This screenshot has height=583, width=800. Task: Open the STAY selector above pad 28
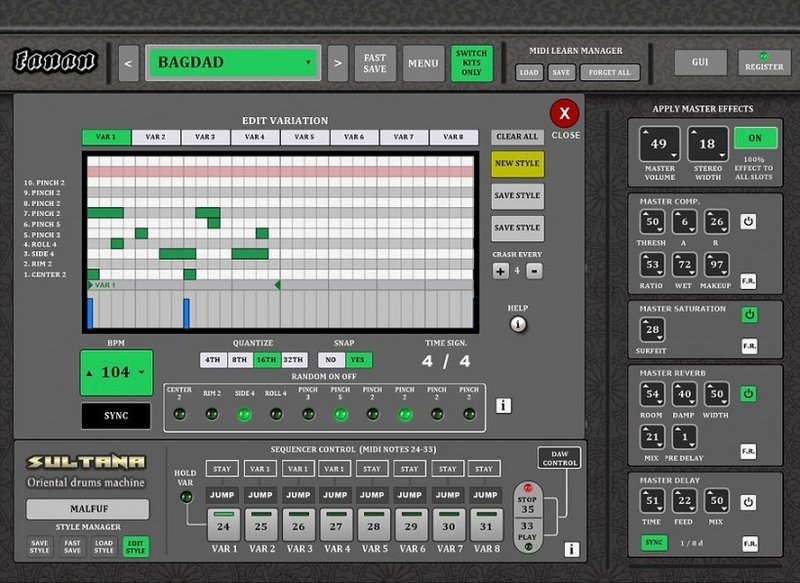click(x=372, y=469)
